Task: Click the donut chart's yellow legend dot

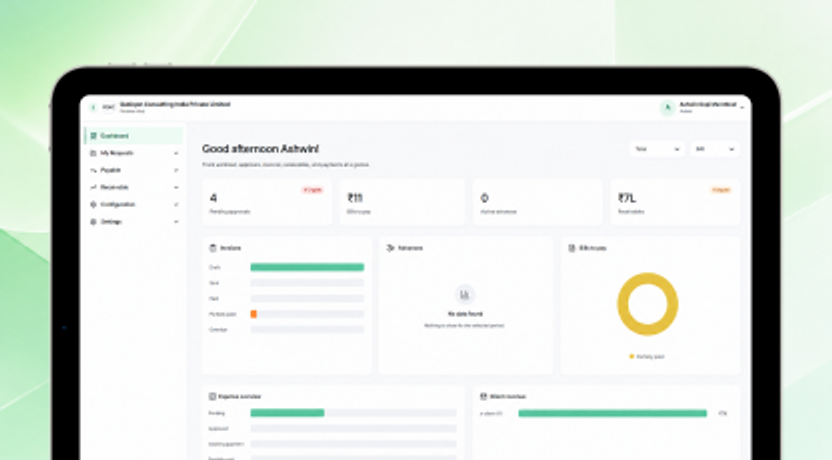Action: pos(631,357)
